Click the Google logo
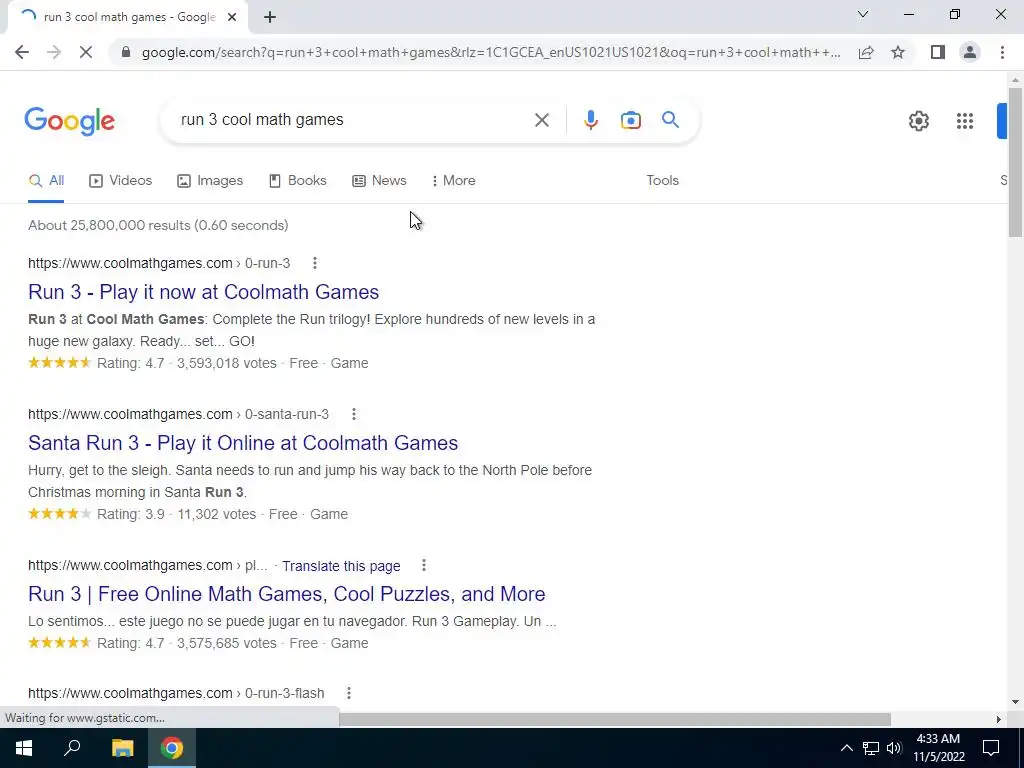This screenshot has width=1024, height=768. point(70,121)
